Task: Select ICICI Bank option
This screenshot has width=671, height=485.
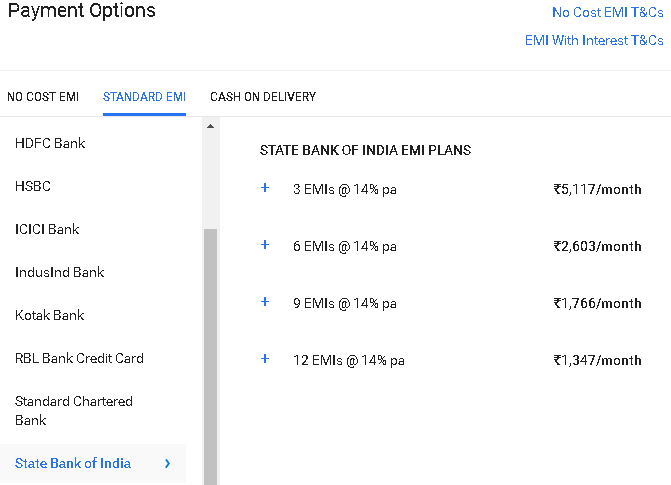Action: click(x=47, y=229)
